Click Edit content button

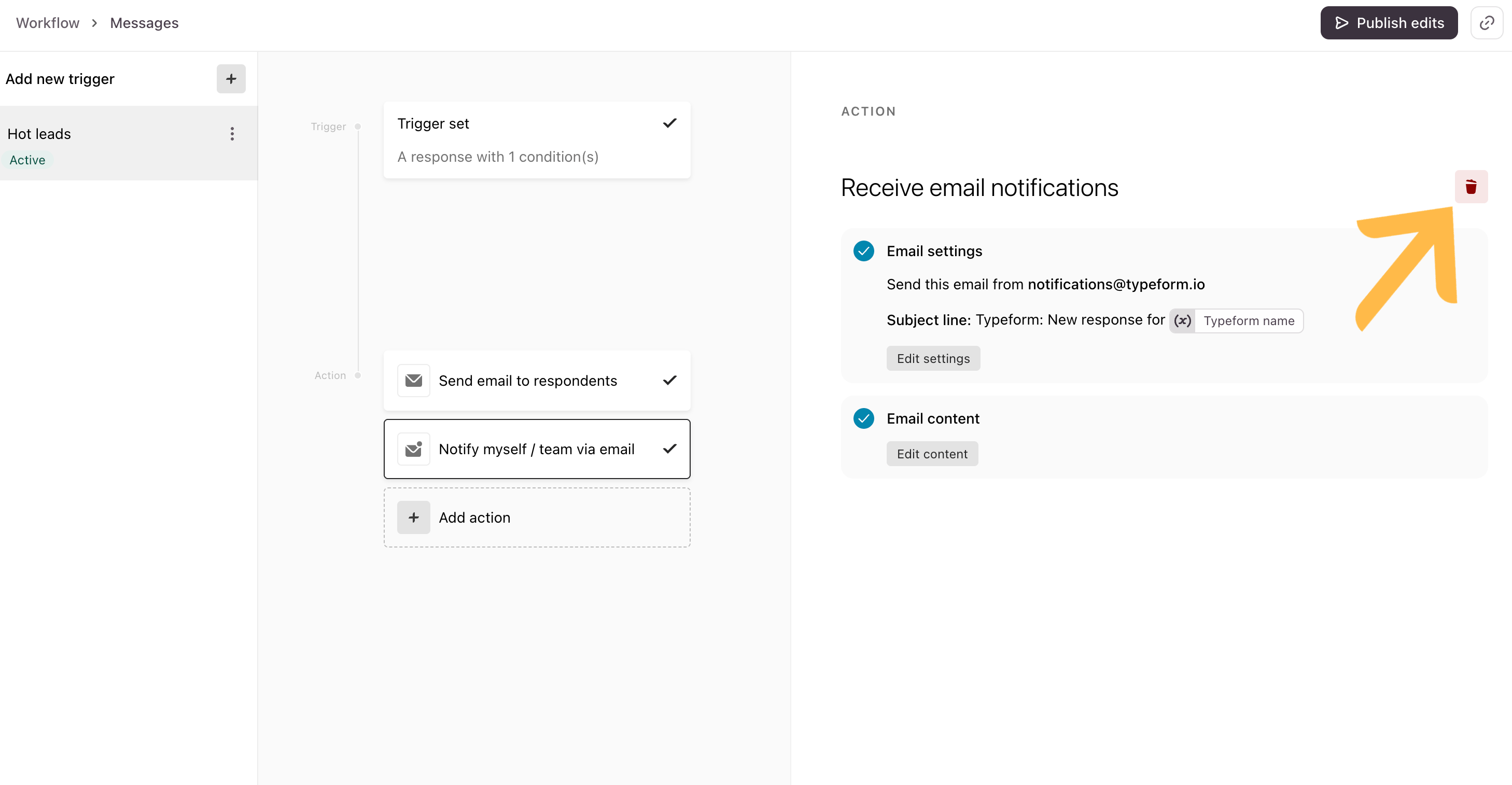pos(932,454)
